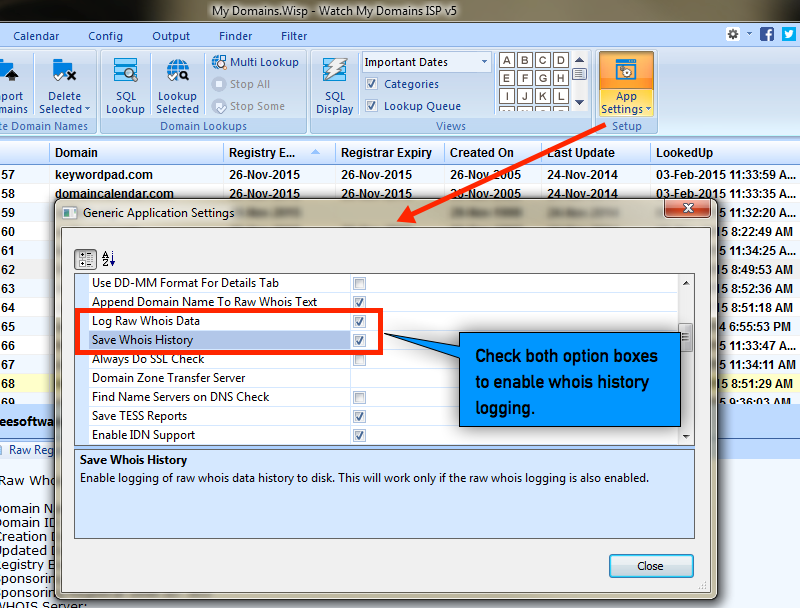Open the Facebook link icon
Viewport: 800px width, 608px height.
tap(767, 34)
